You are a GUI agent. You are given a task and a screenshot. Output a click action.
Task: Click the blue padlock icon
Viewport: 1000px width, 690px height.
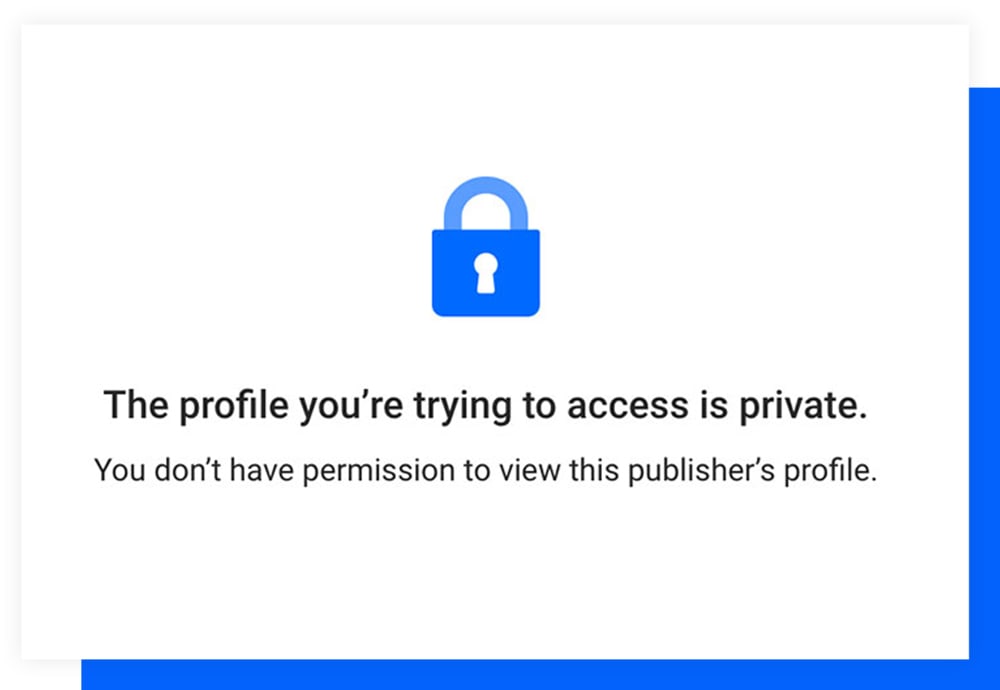coord(486,270)
